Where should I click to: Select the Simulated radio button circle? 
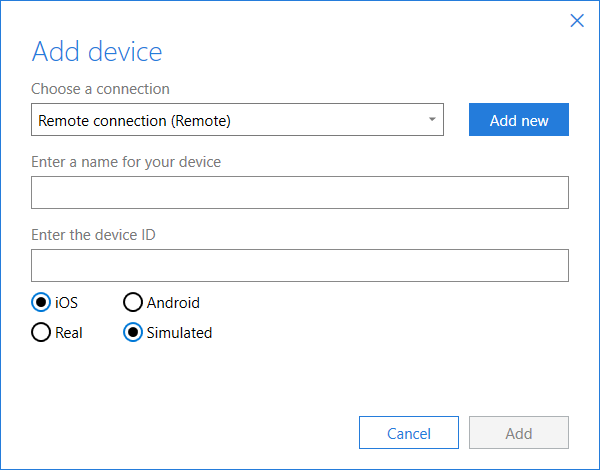pyautogui.click(x=132, y=333)
